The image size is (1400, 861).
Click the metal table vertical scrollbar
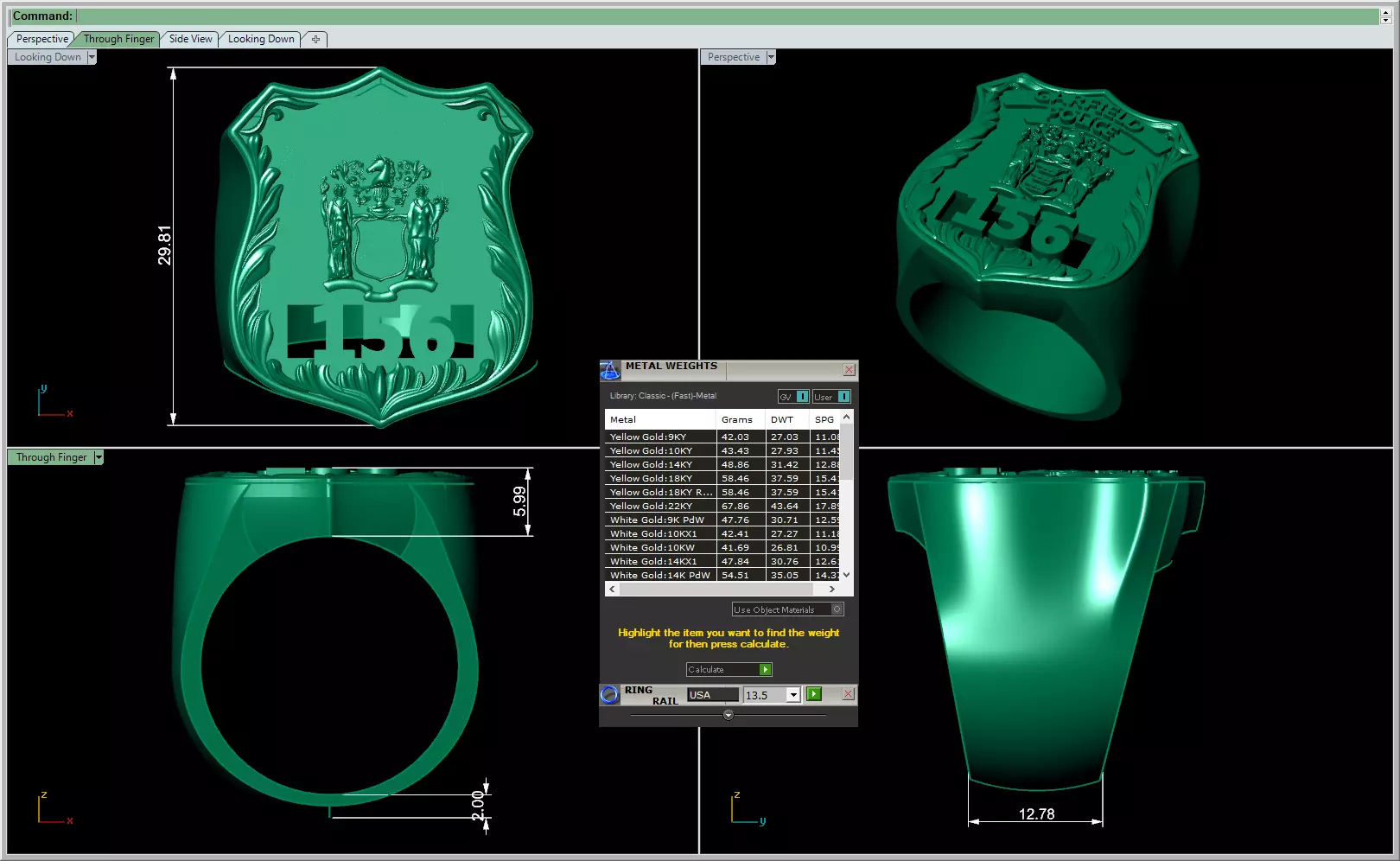[847, 496]
